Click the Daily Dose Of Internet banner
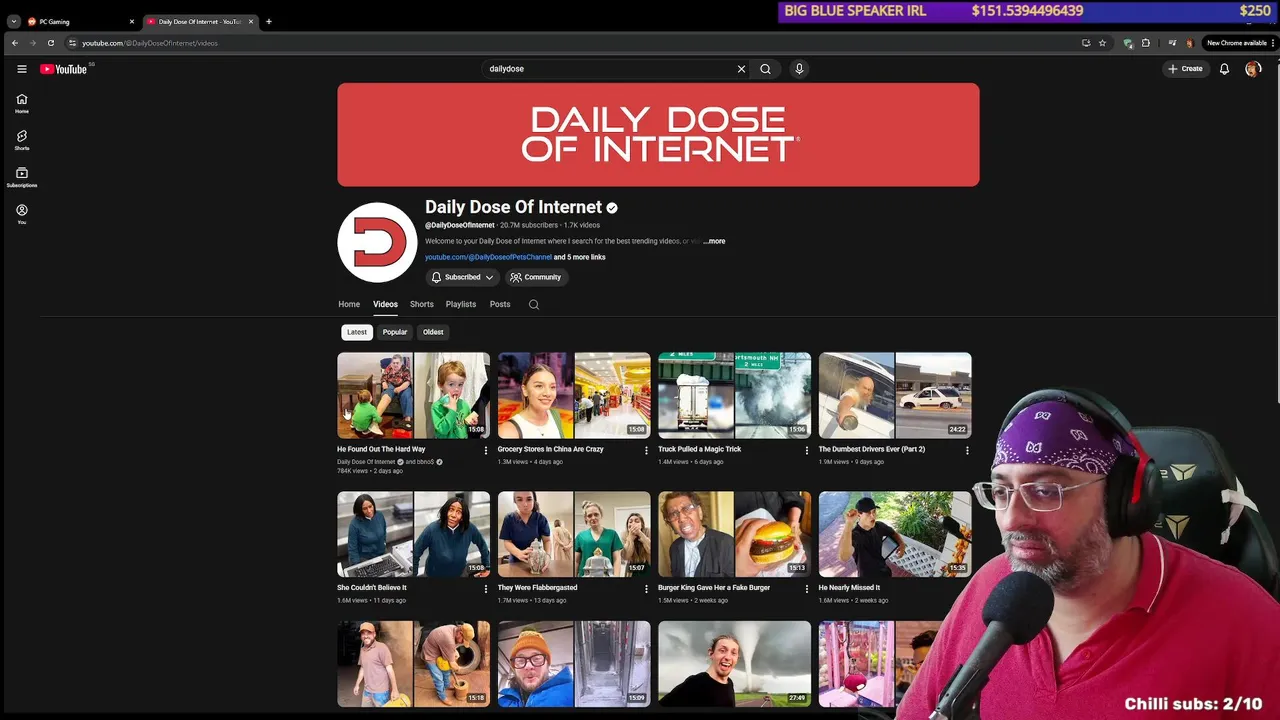Screen dimensions: 1280x720 (658, 135)
